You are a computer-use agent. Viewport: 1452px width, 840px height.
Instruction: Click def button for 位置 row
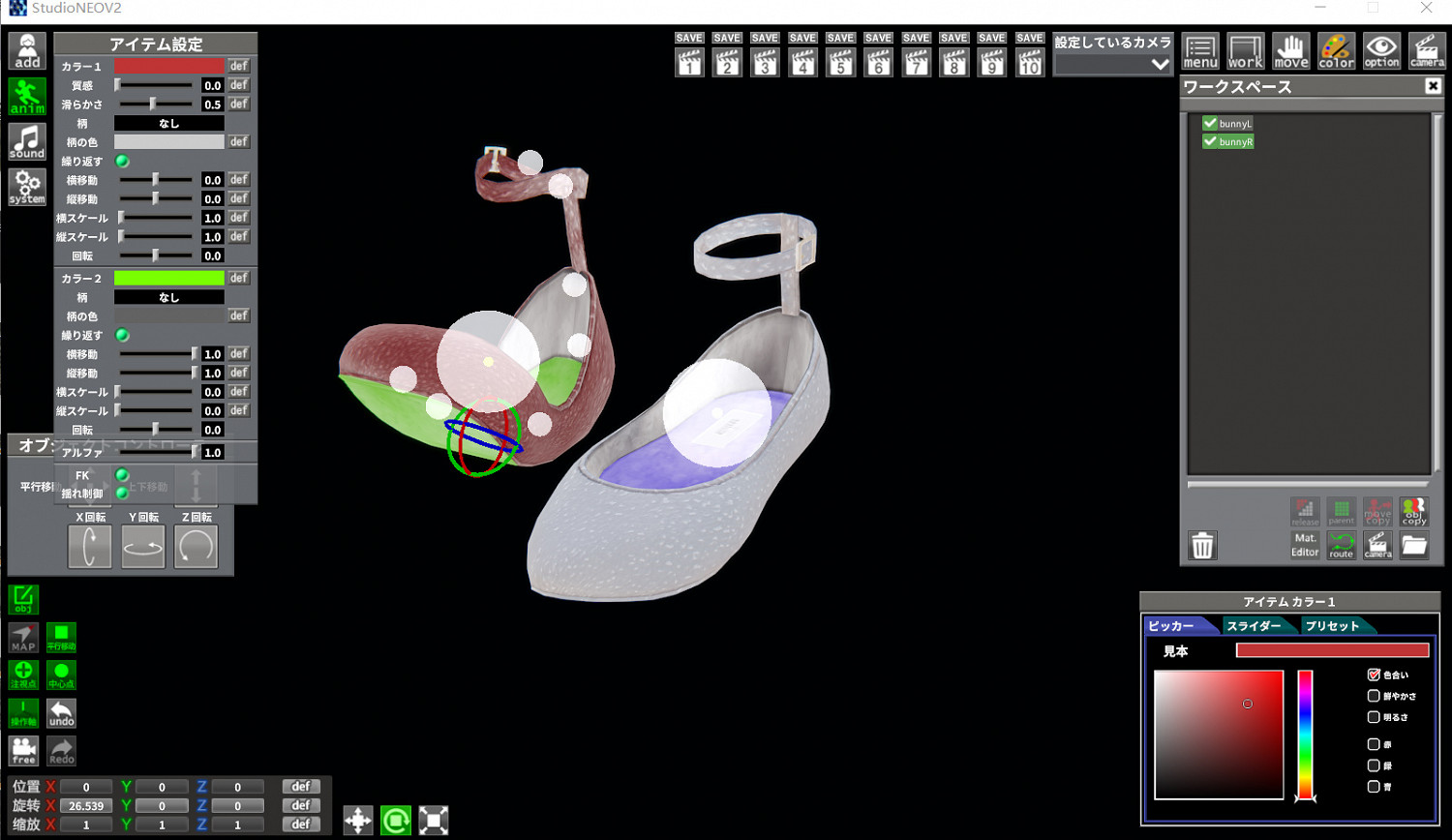pyautogui.click(x=301, y=787)
